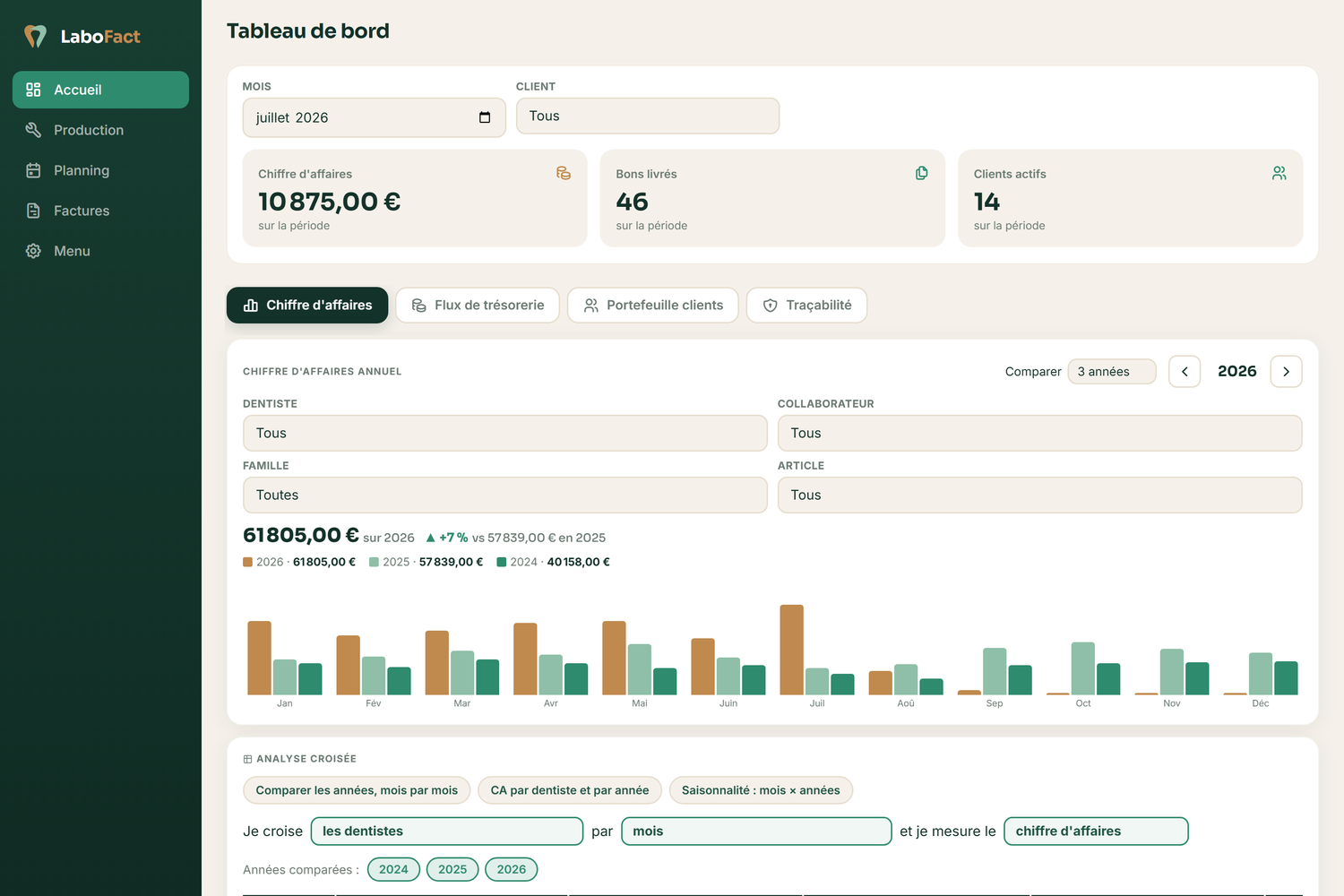1344x896 pixels.
Task: Click the Mois field showing juillet 2026
Action: coord(374,117)
